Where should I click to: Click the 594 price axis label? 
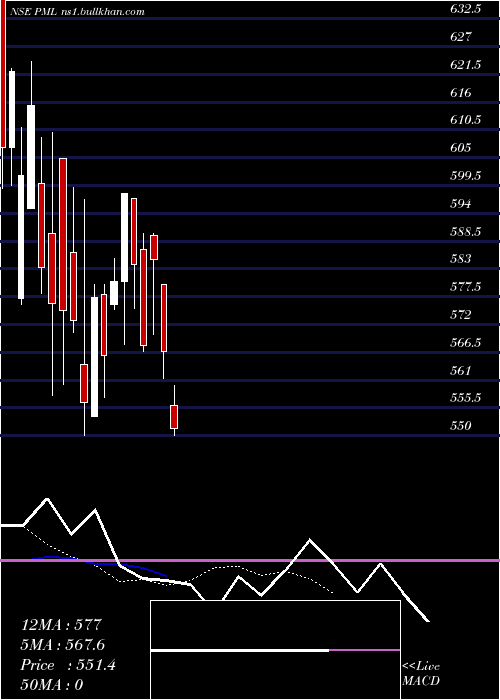461,204
